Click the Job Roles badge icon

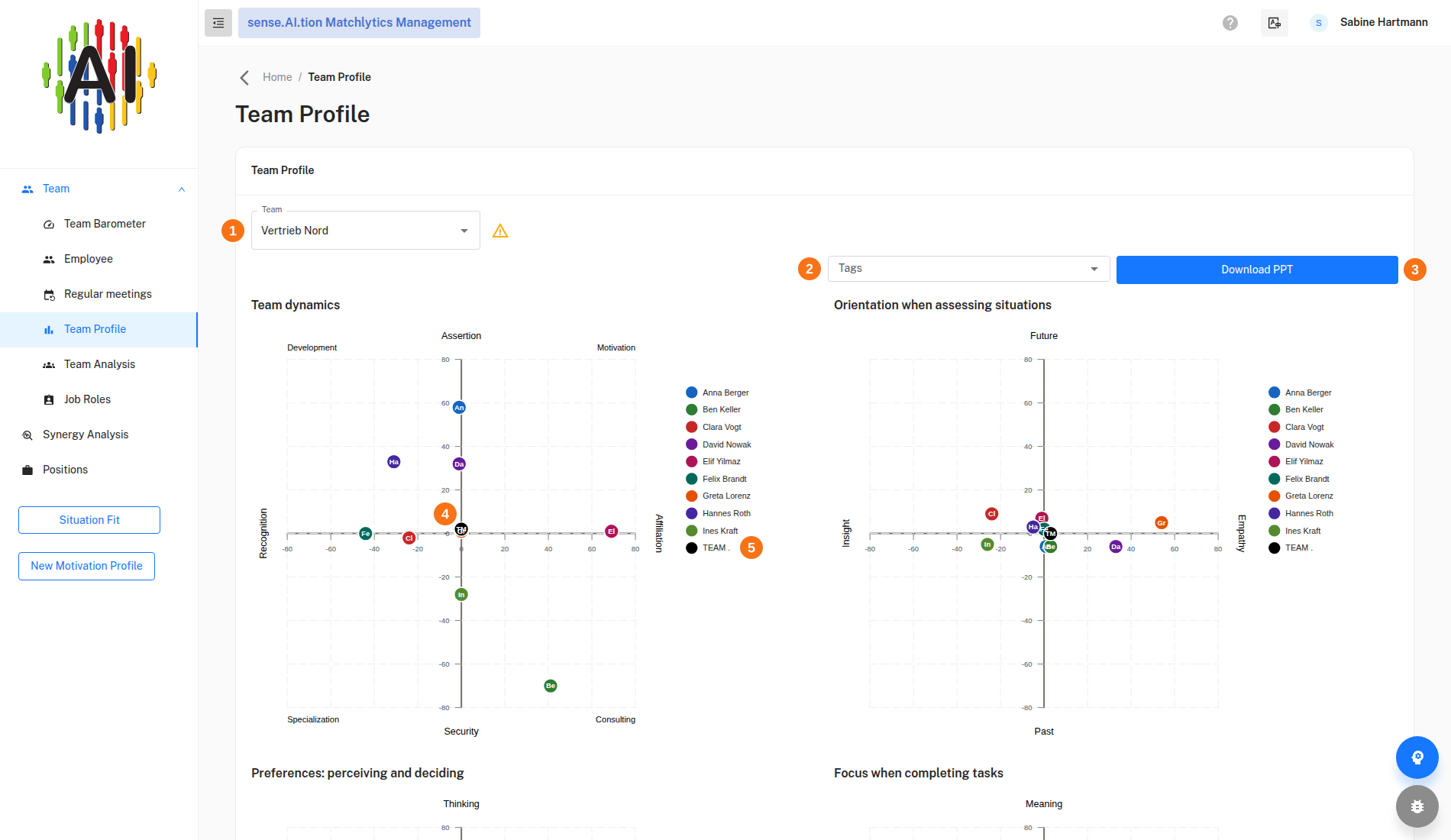(x=49, y=400)
